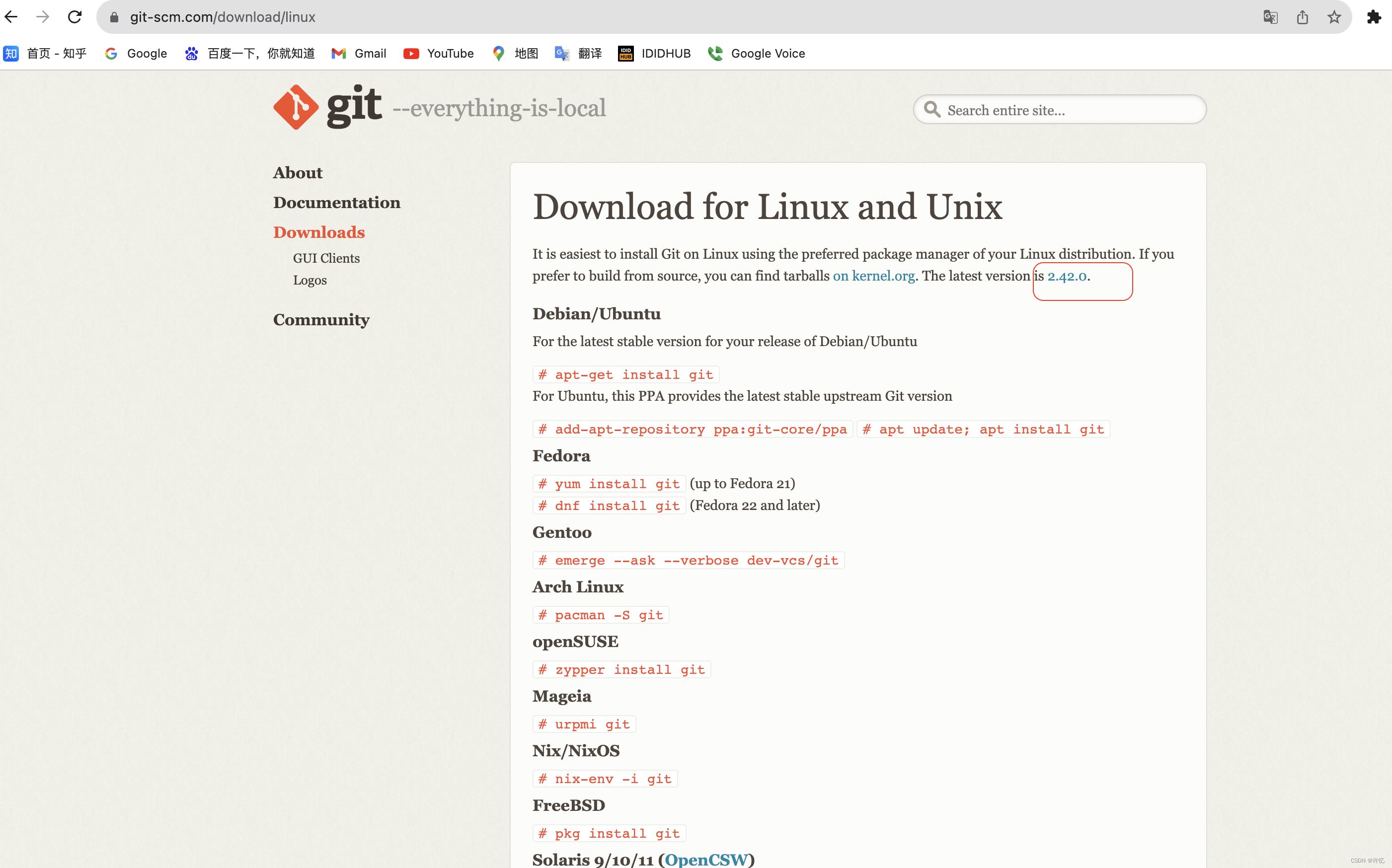Click add-apt-repository ppa:git-core/ppa command
This screenshot has width=1392, height=868.
(693, 430)
